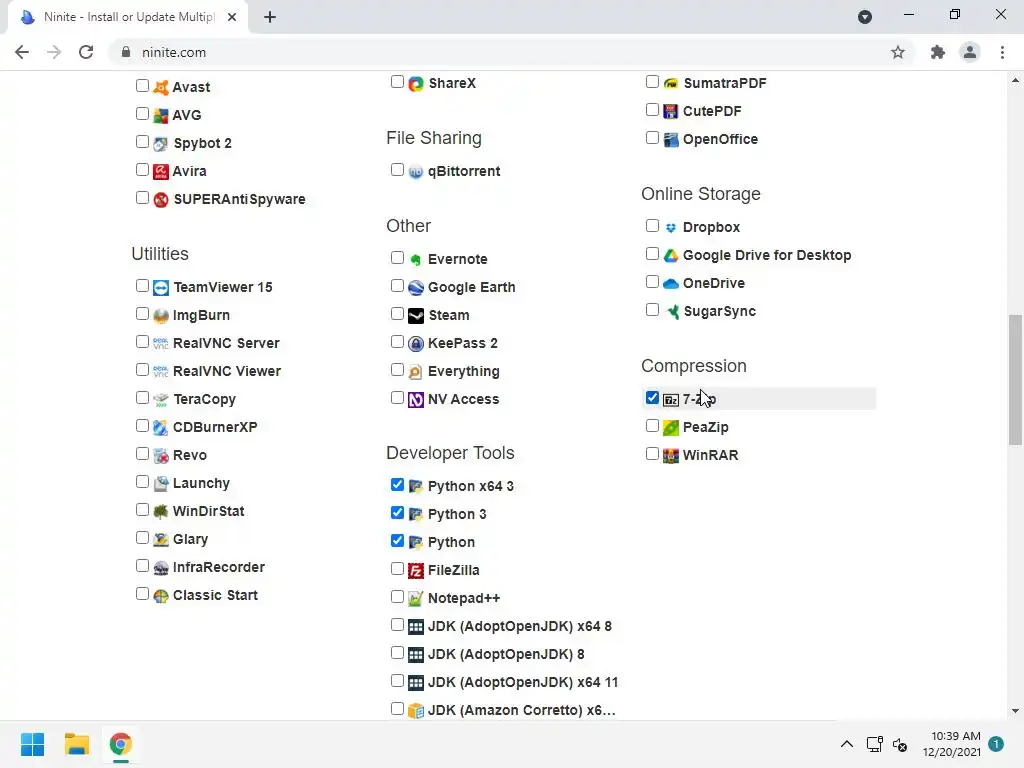Uncheck the 7-Zip checkbox
This screenshot has width=1024, height=768.
(652, 398)
